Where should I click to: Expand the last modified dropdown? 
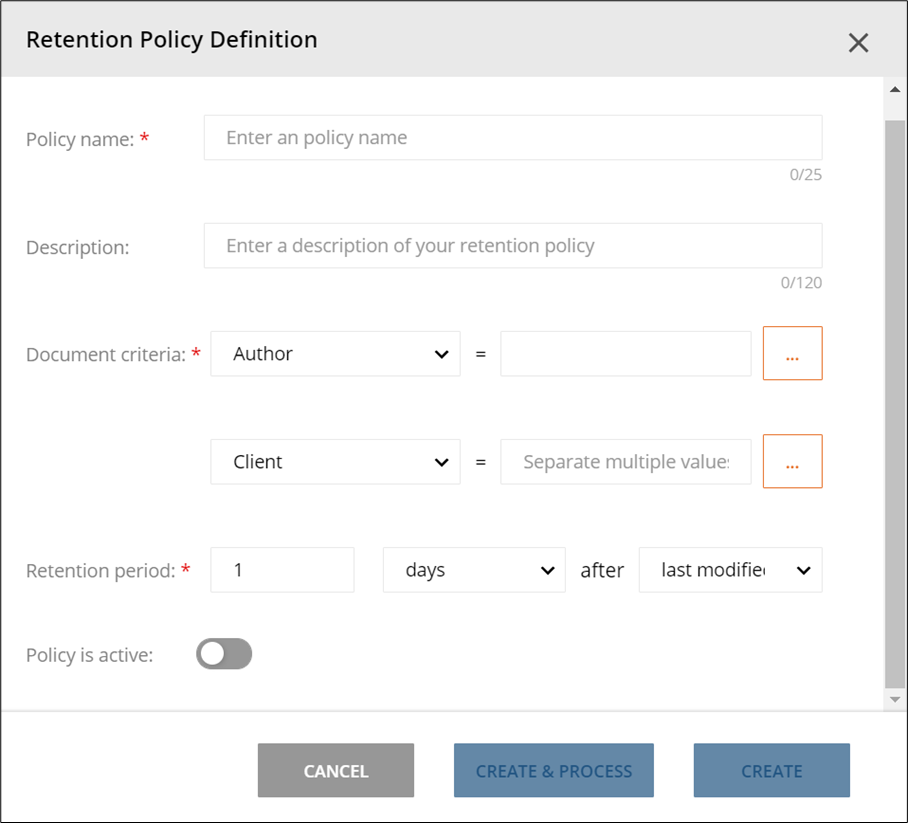point(730,570)
